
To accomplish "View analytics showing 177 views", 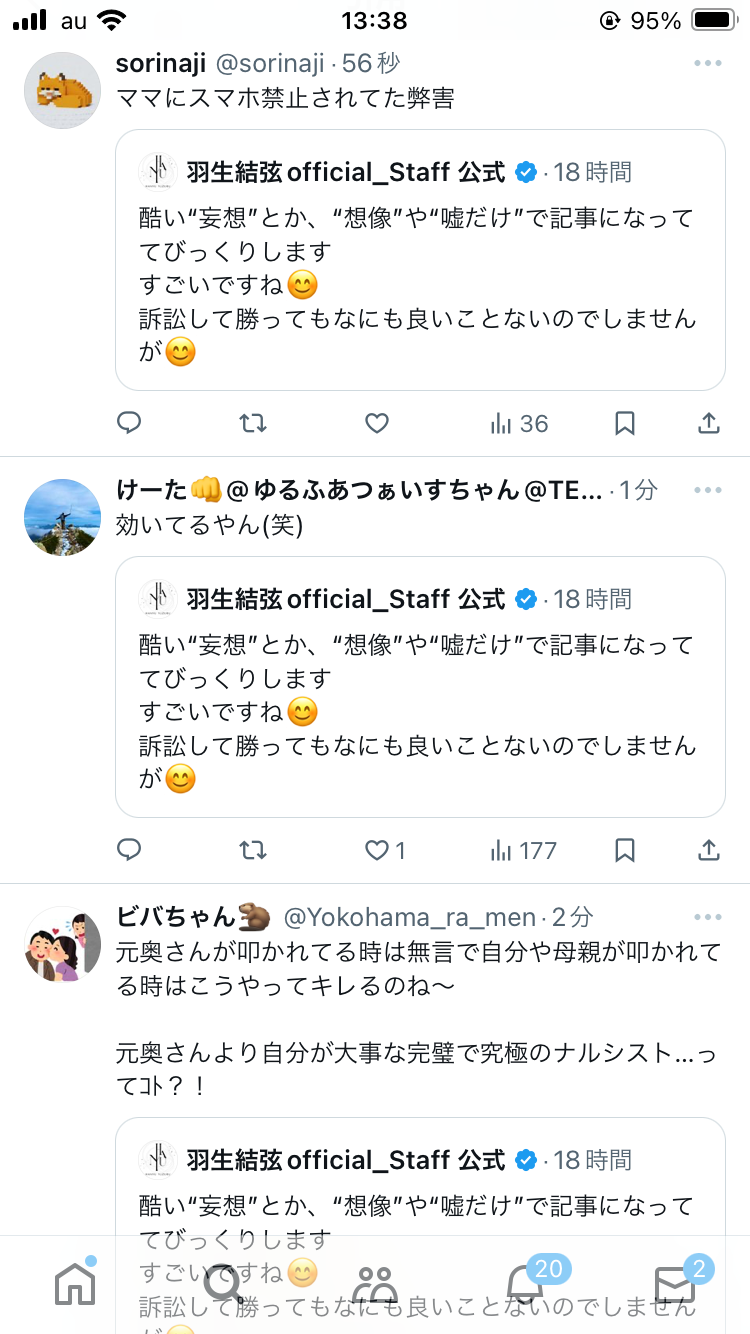I will point(523,851).
